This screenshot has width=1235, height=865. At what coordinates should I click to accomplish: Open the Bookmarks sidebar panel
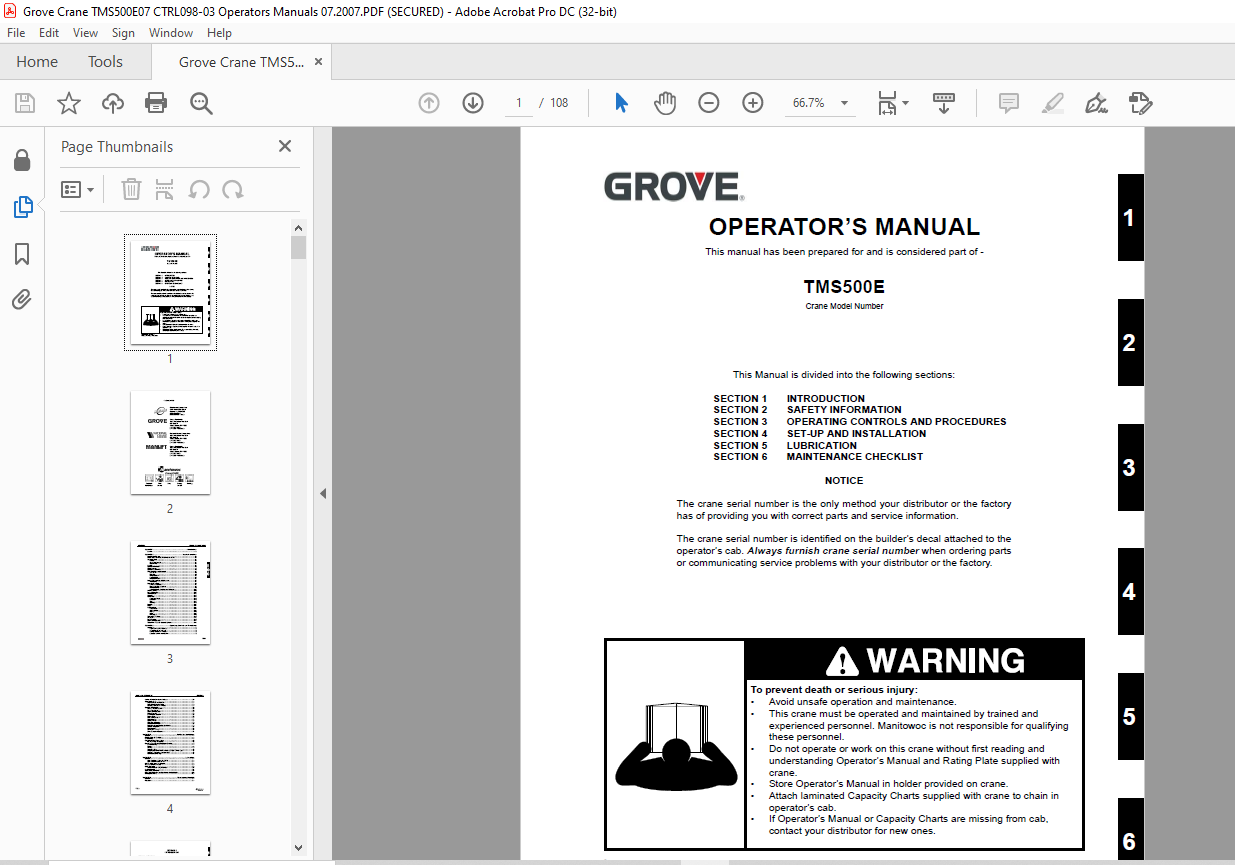click(21, 254)
